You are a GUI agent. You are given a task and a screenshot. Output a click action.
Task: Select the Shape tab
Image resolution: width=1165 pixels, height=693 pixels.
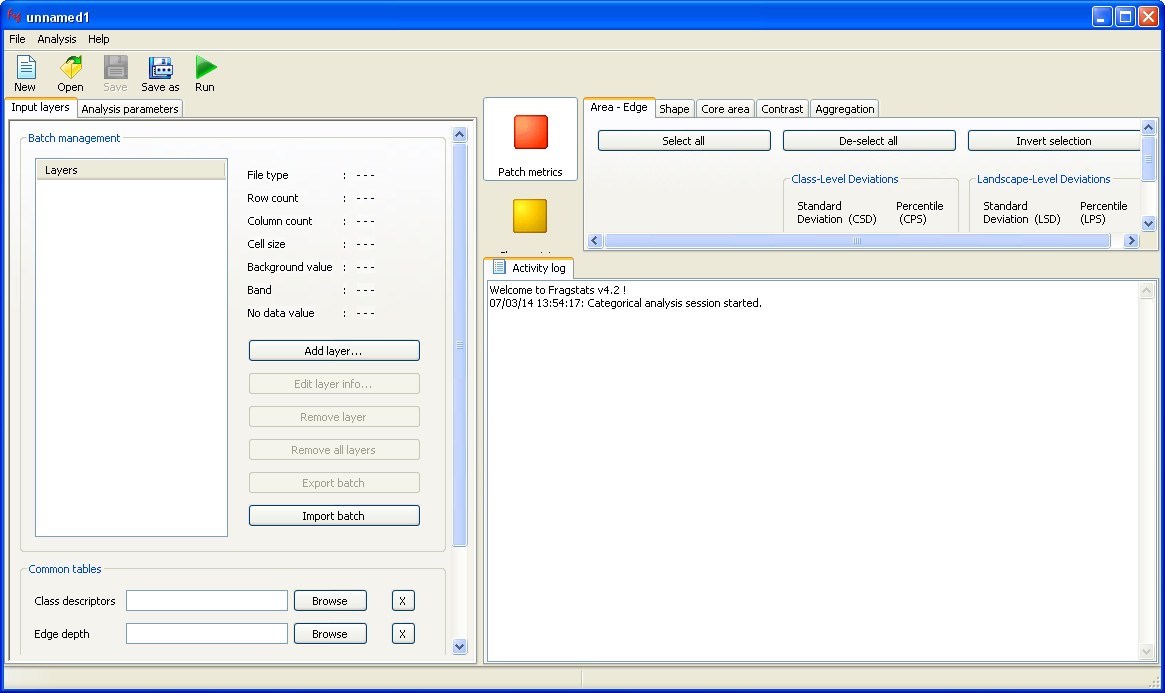[x=674, y=108]
